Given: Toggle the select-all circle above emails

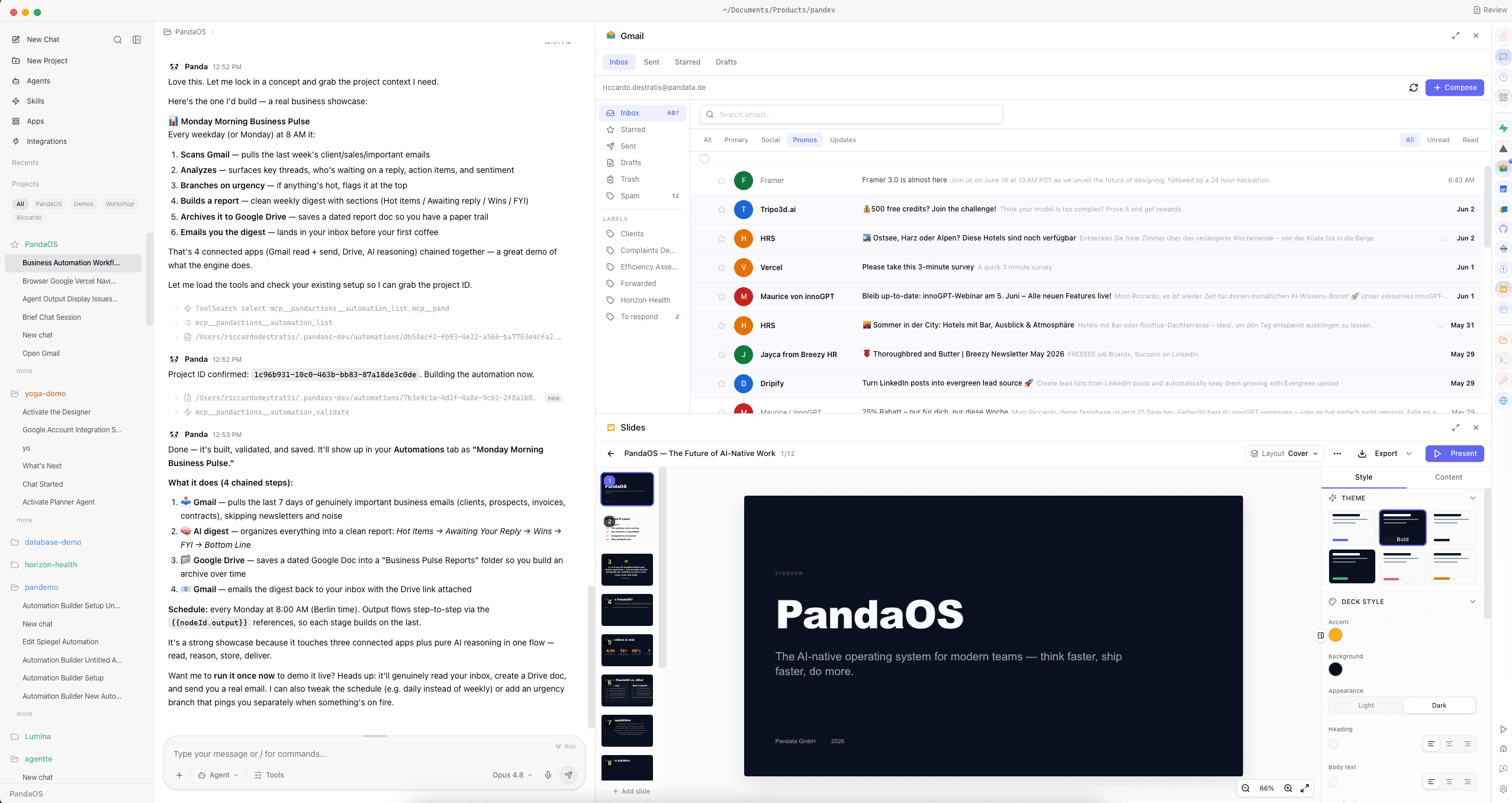Looking at the screenshot, I should pyautogui.click(x=704, y=159).
